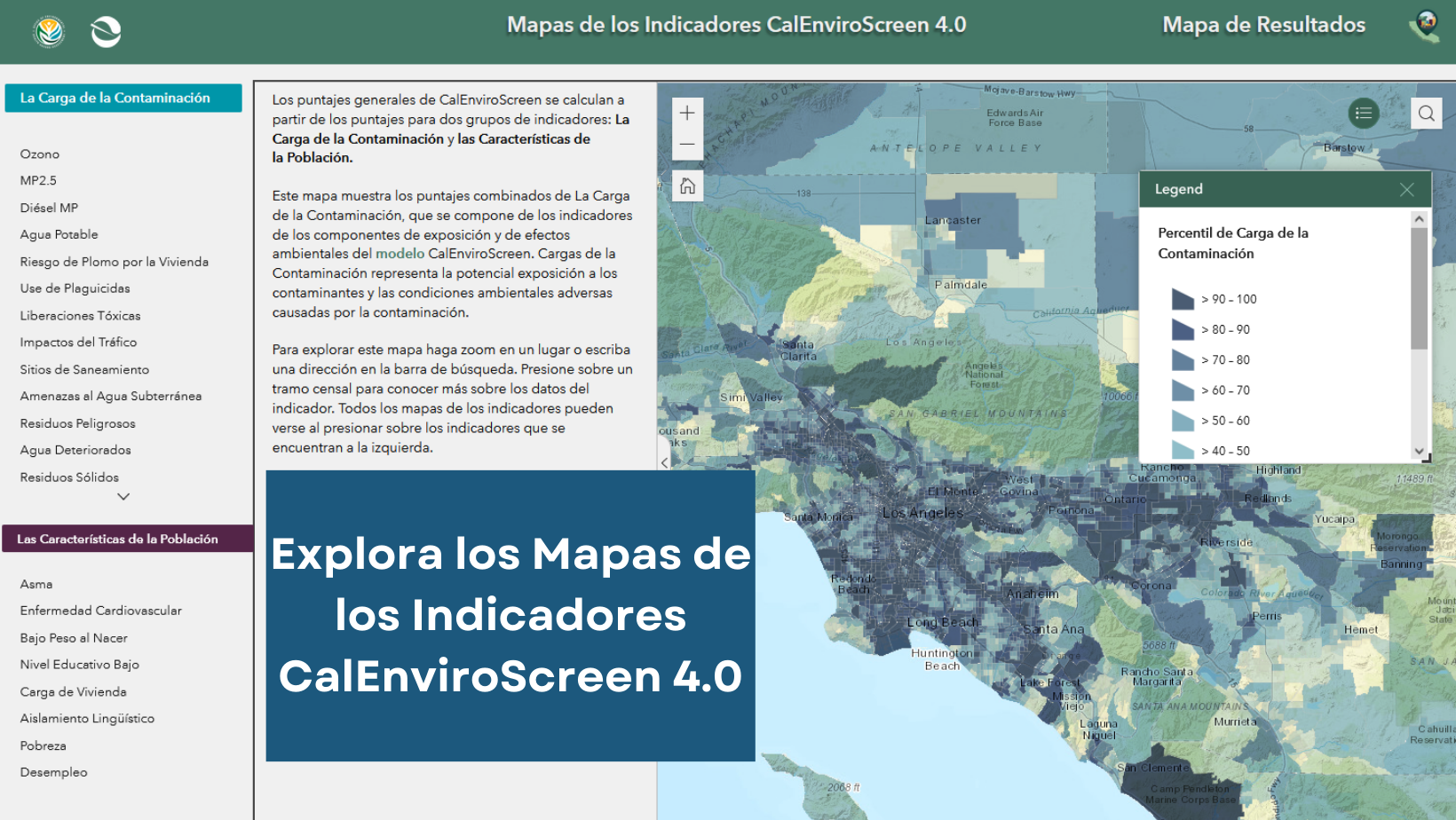The width and height of the screenshot is (1456, 820).
Task: Select Use de Plaguicidas indicator
Action: [x=75, y=288]
